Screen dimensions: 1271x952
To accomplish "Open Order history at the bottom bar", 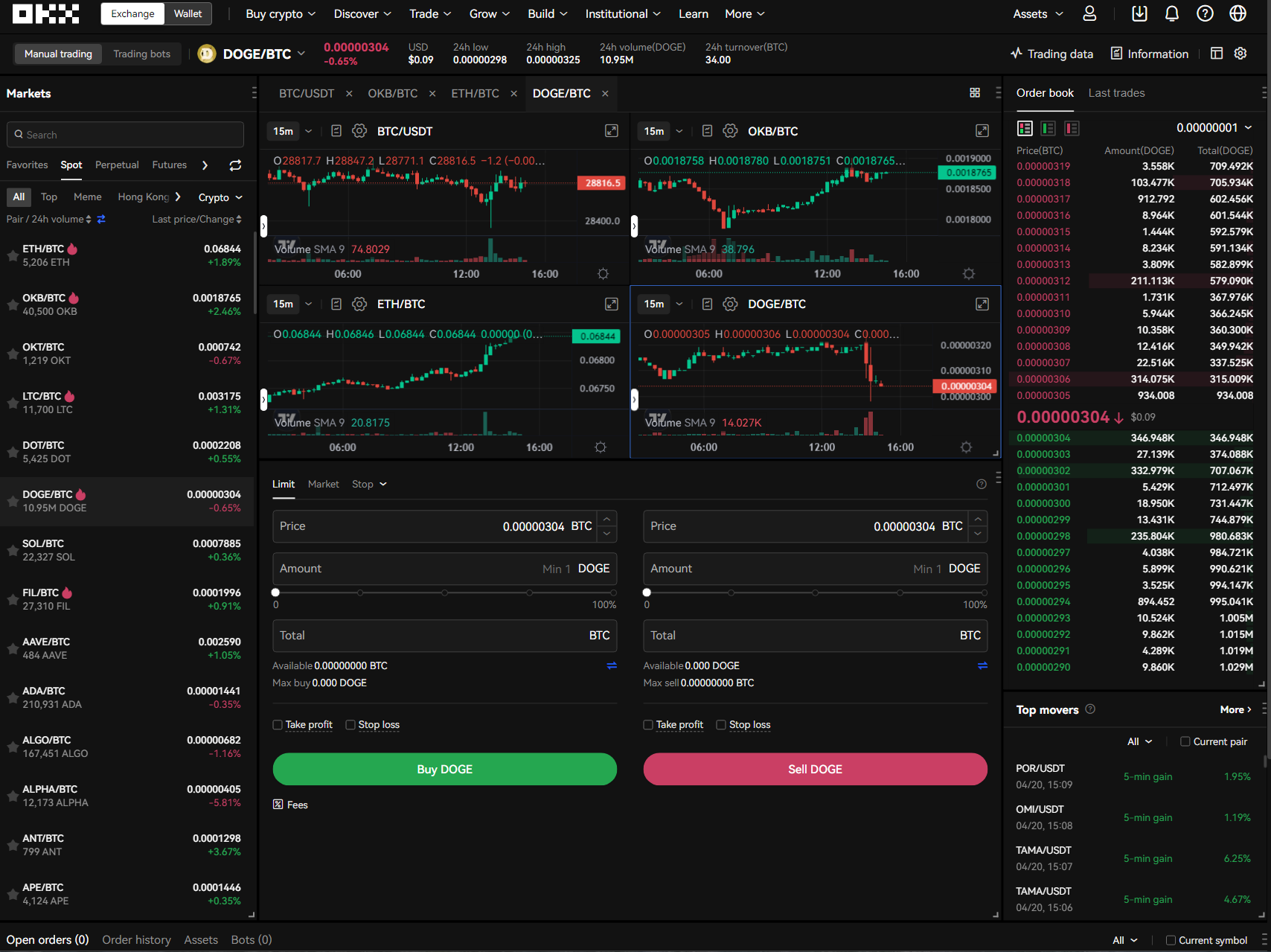I will pos(136,939).
